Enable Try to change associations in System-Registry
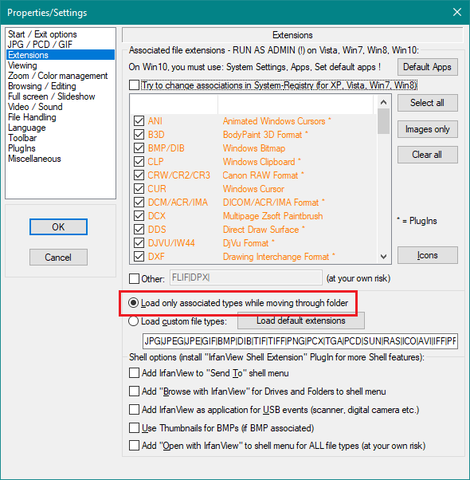Screen dimensions: 470x480 (x=134, y=85)
